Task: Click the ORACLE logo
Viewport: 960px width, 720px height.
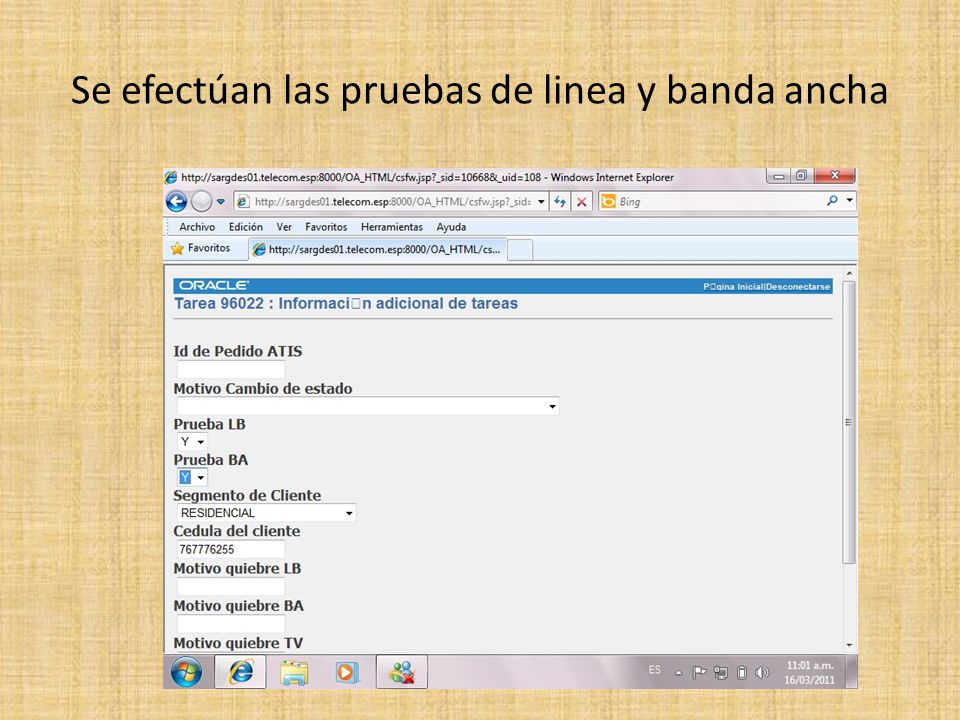Action: (x=213, y=285)
